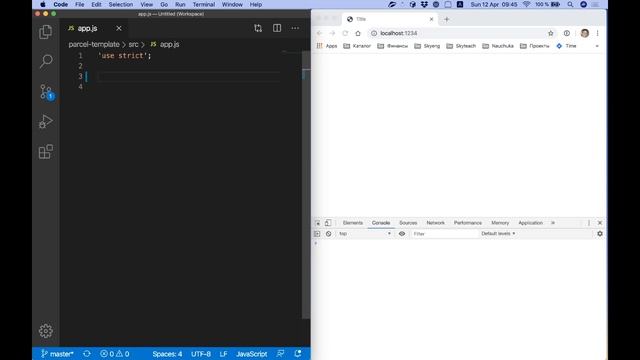Open the Nauchuka bookmarks folder
Screen dimensions: 640x360
pyautogui.click(x=498, y=46)
